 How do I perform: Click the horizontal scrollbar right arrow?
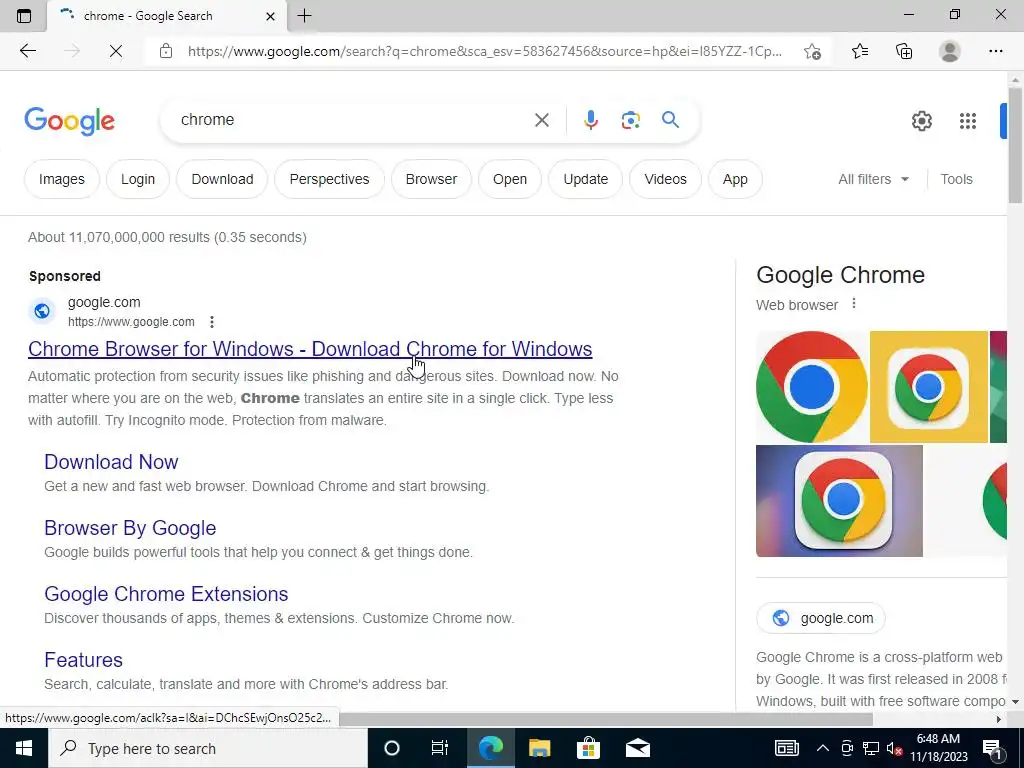coord(999,719)
